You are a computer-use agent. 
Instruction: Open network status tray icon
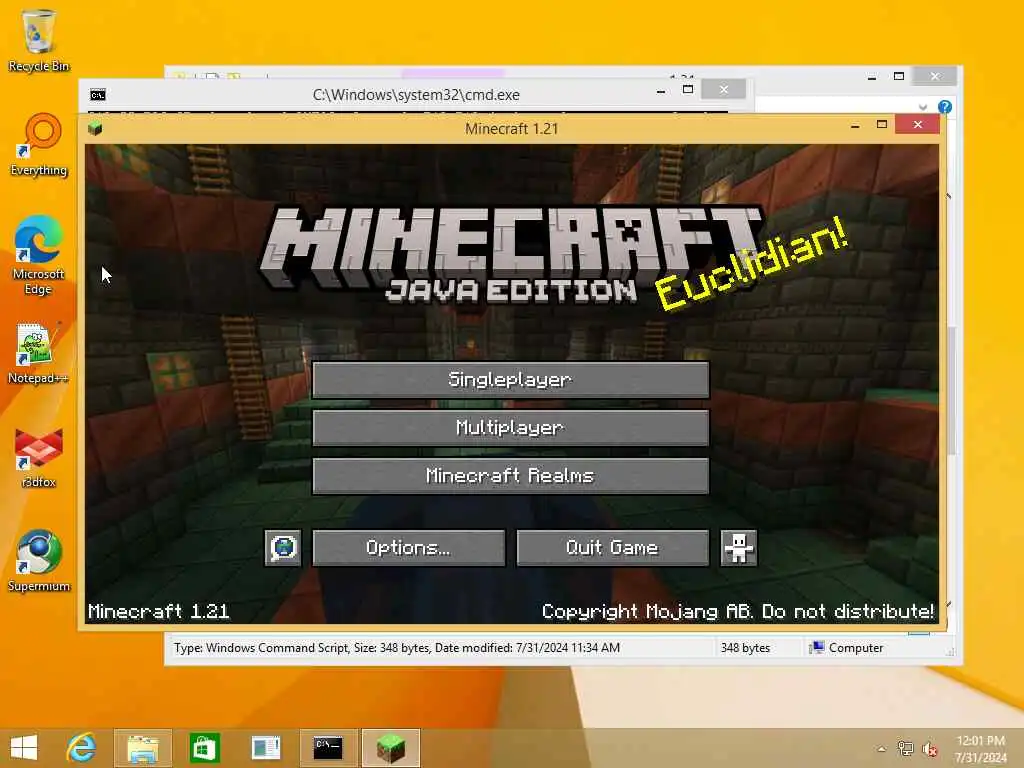coord(905,748)
